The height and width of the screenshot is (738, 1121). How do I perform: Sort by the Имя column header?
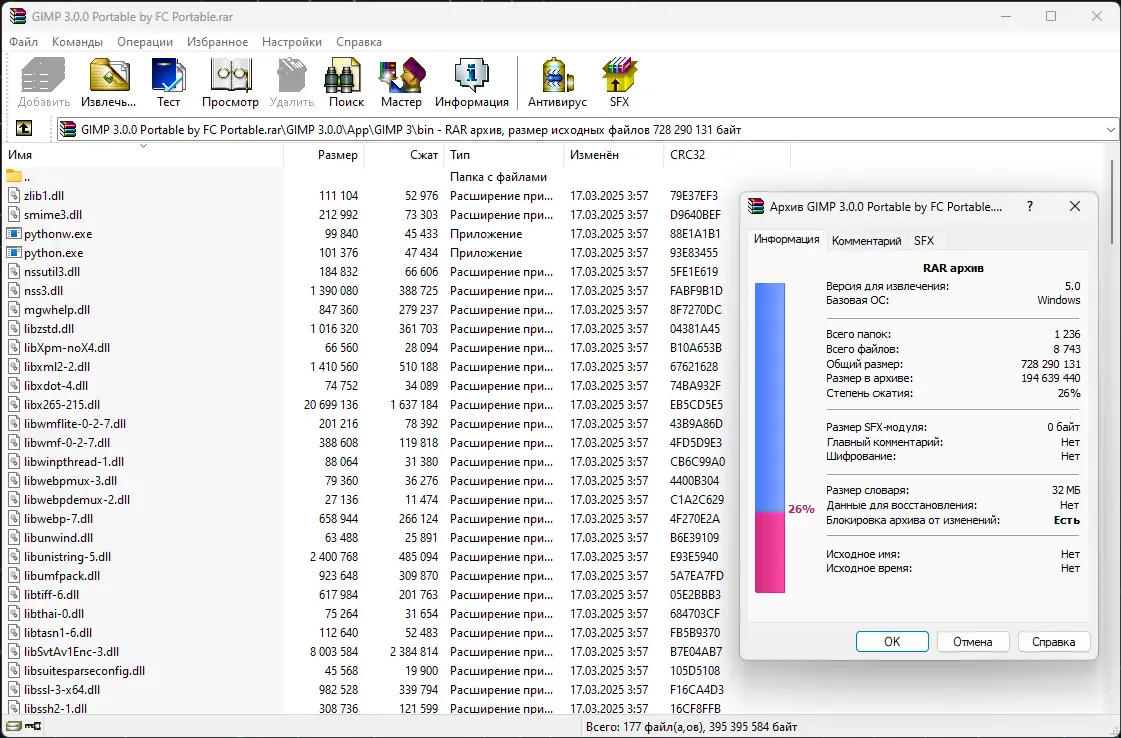coord(143,154)
